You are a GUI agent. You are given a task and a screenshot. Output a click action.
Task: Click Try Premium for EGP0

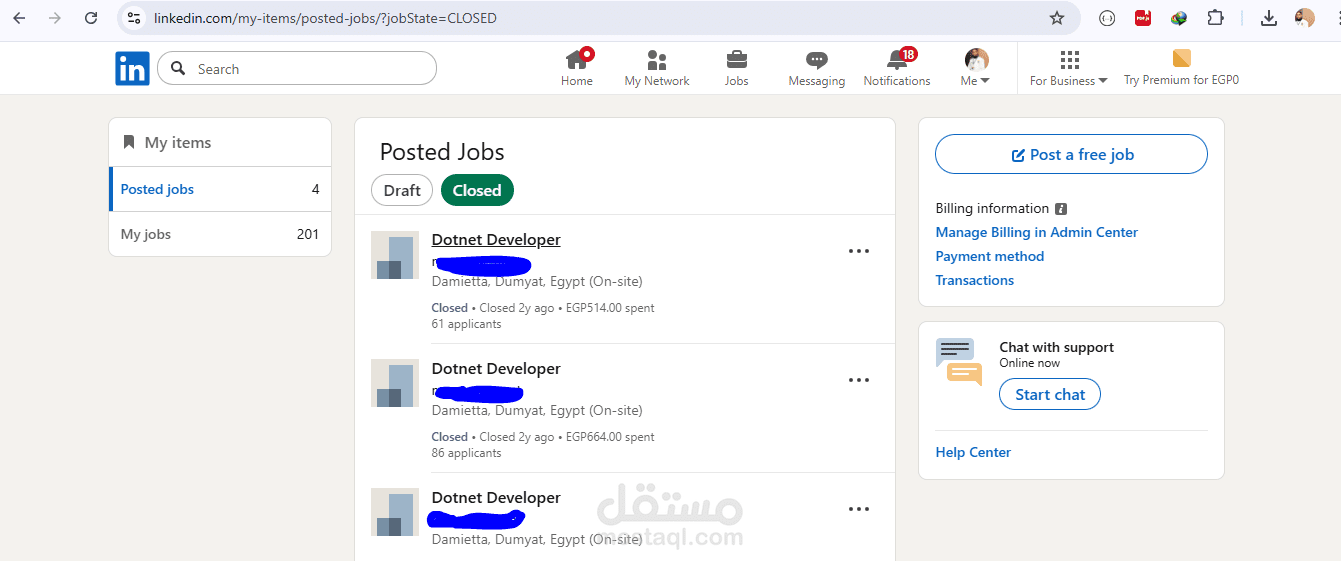point(1181,68)
